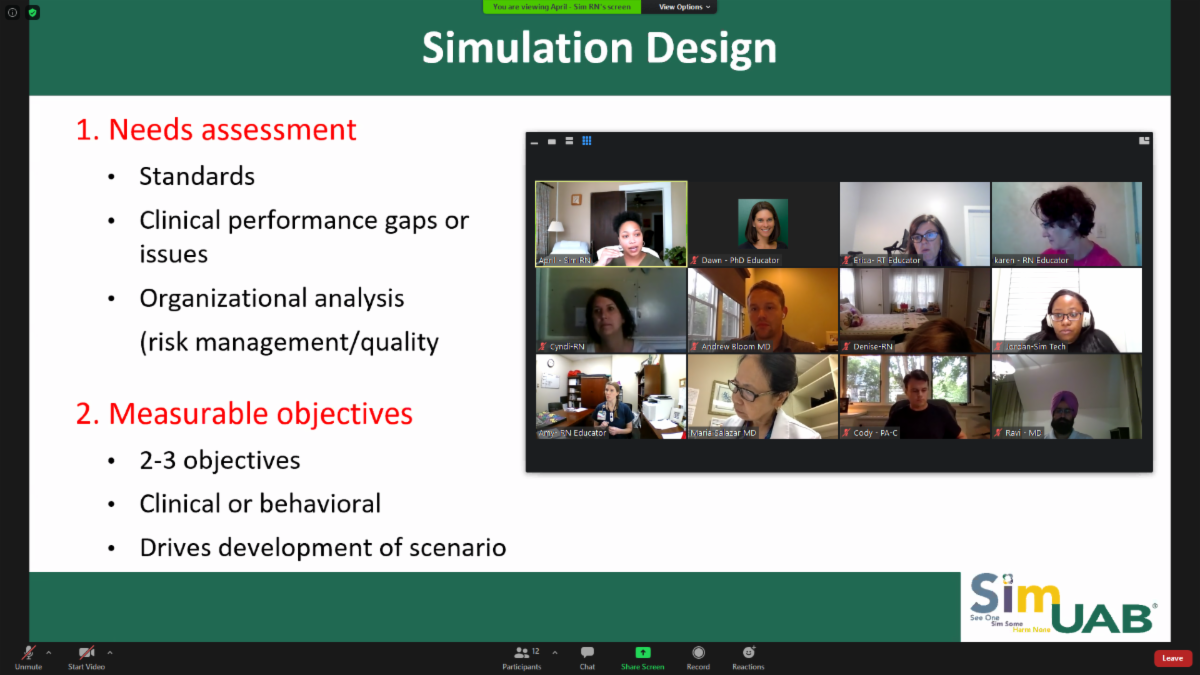Select Maria Salazar MD's video tile
Viewport: 1200px width, 675px height.
tap(763, 396)
